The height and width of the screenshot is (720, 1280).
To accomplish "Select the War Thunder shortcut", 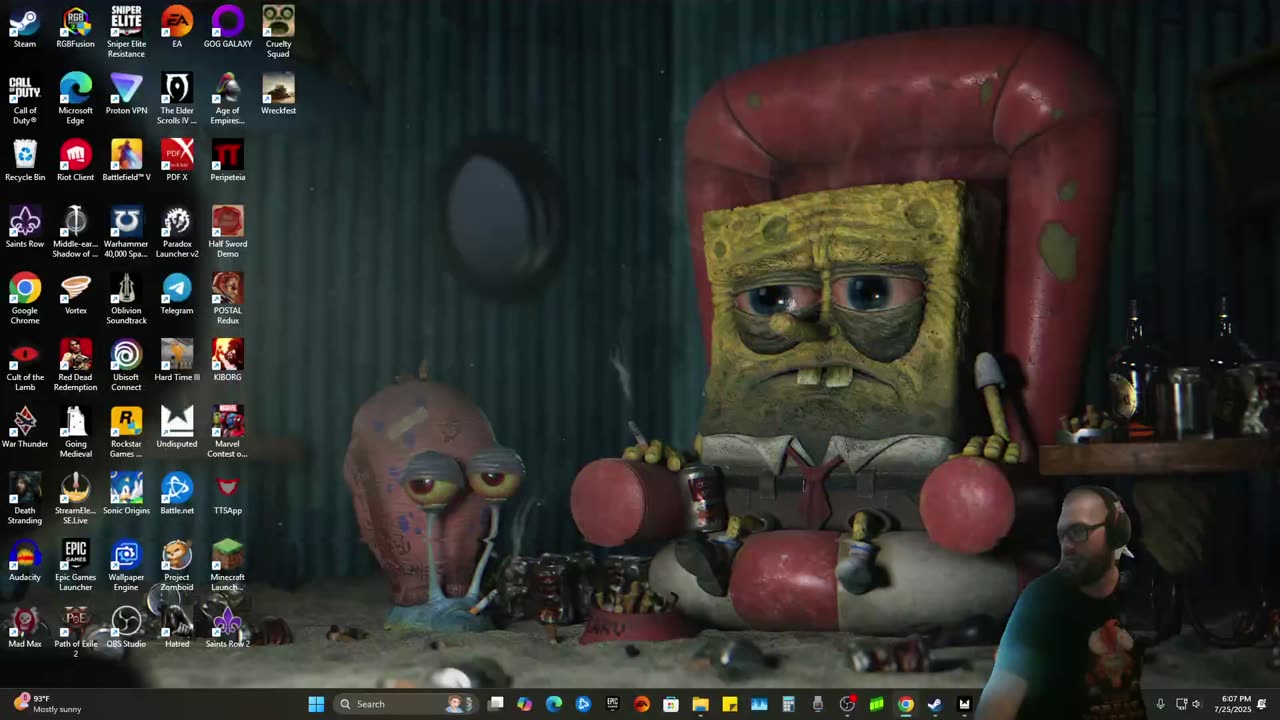I will pyautogui.click(x=25, y=427).
